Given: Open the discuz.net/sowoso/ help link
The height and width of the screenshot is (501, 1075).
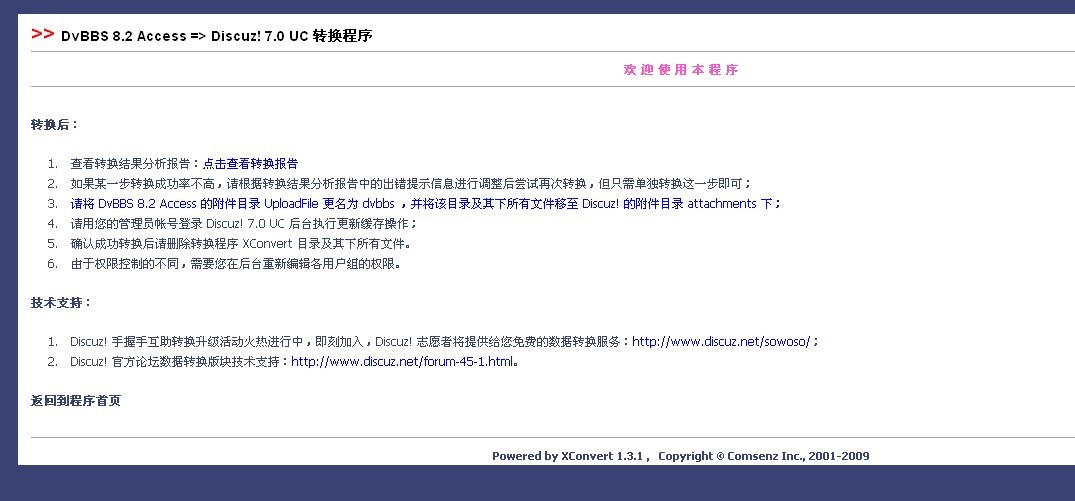Looking at the screenshot, I should (x=722, y=341).
